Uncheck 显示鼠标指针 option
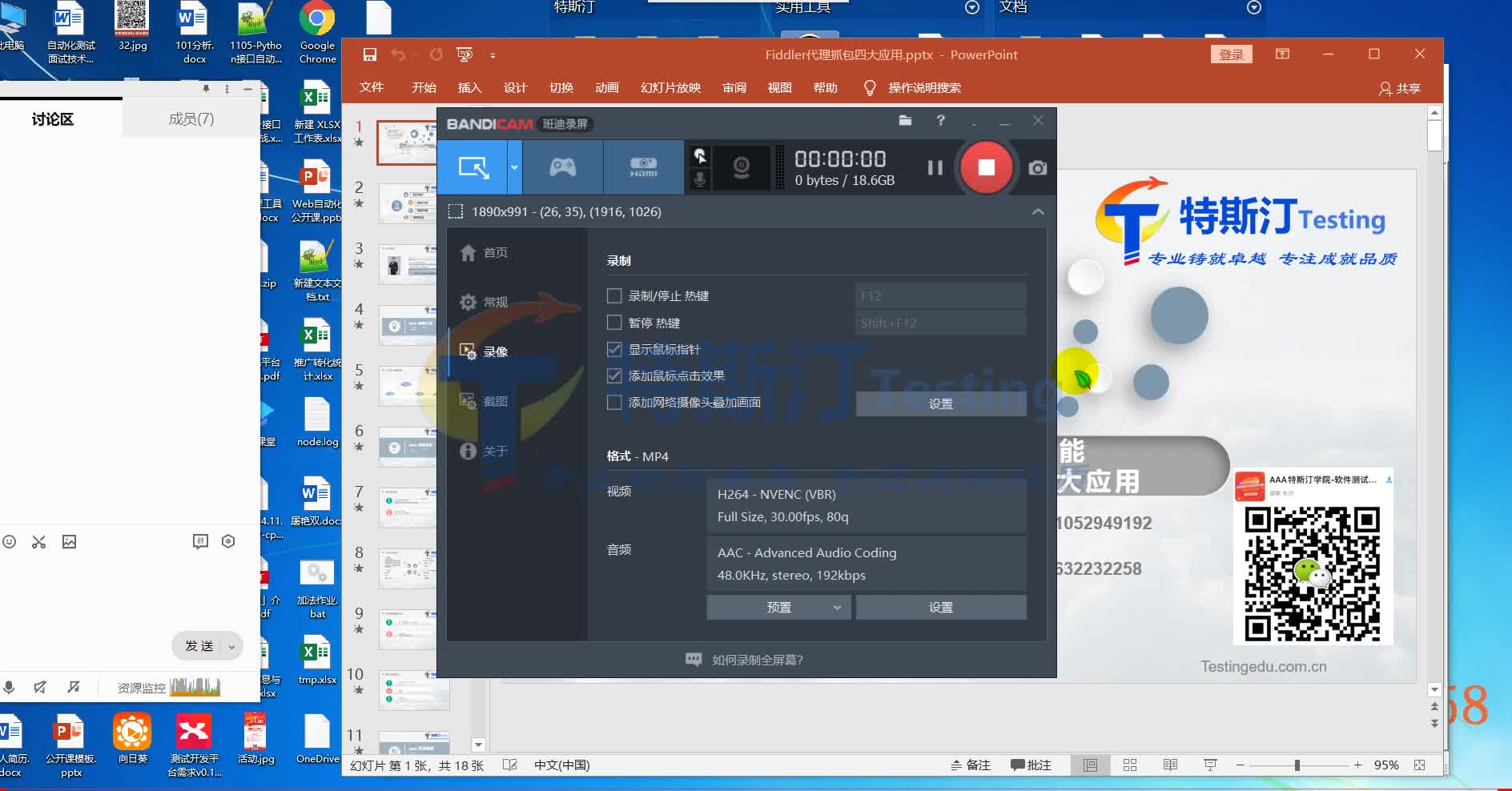This screenshot has width=1512, height=791. coord(614,349)
